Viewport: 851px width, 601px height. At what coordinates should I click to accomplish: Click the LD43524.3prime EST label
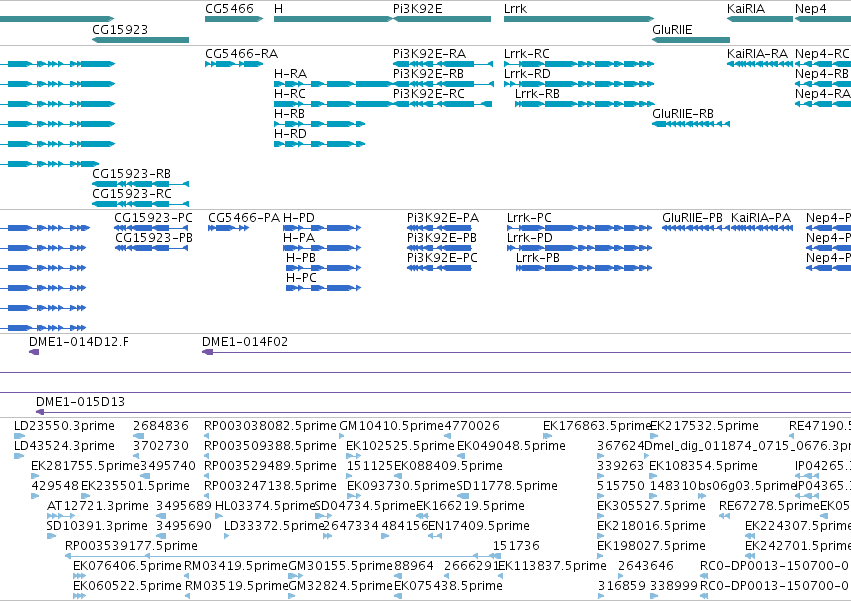64,446
